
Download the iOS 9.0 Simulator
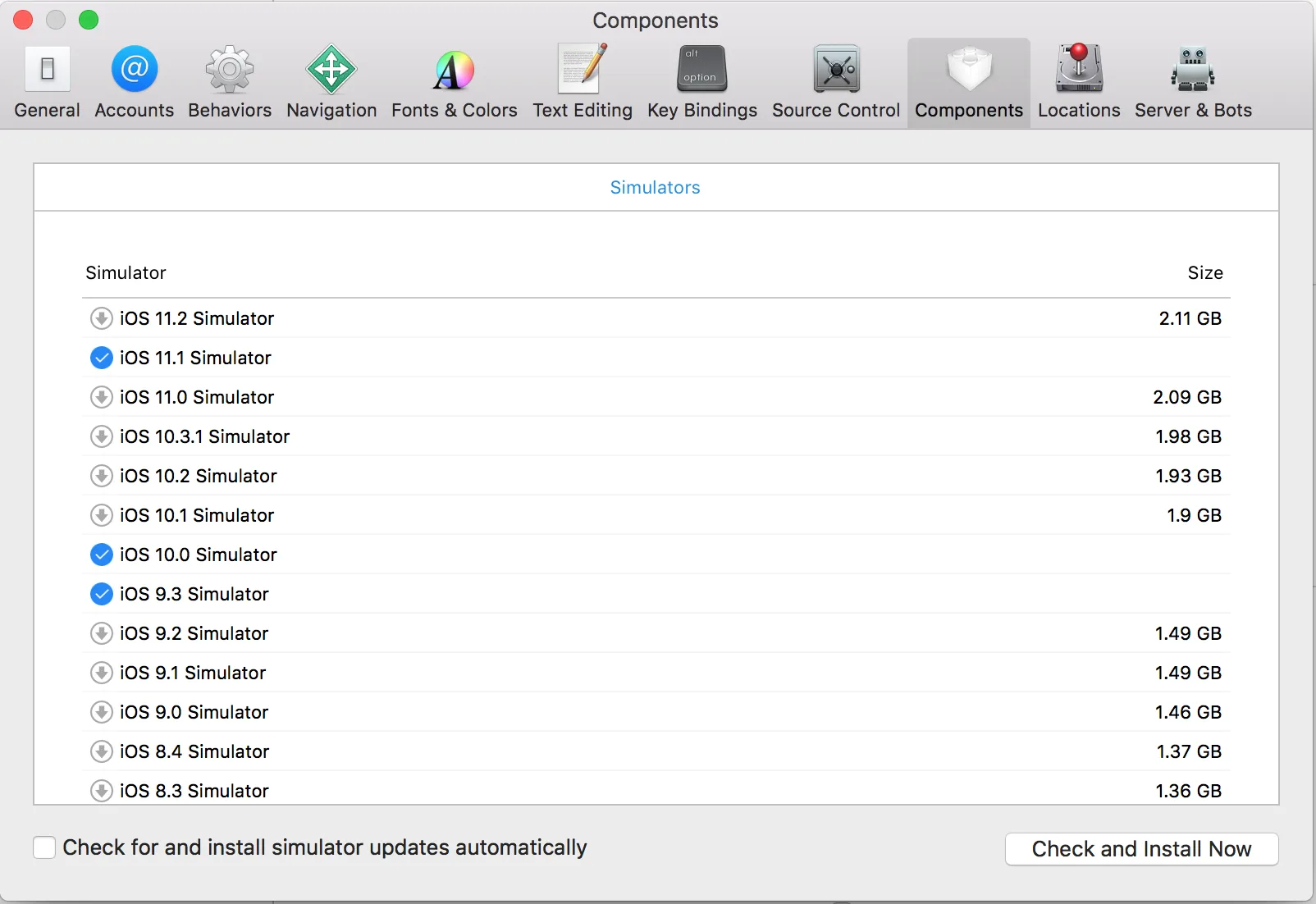pyautogui.click(x=101, y=712)
